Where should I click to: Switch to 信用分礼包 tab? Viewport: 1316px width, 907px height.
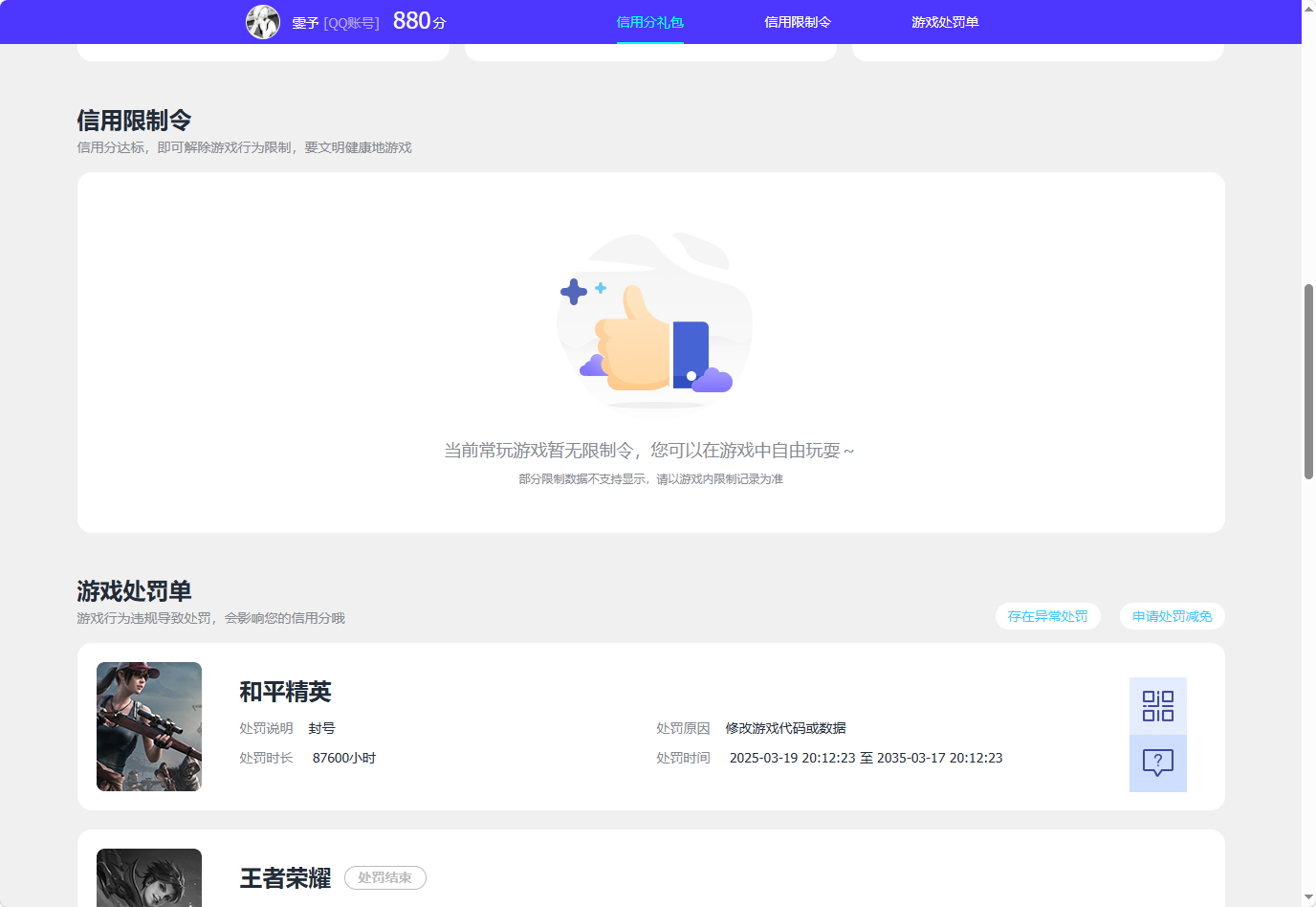(x=649, y=22)
